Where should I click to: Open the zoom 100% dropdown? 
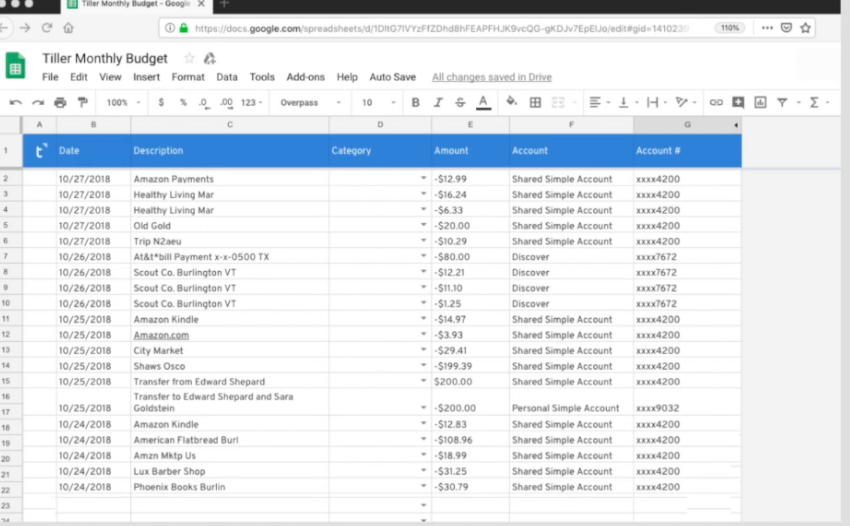click(x=123, y=102)
